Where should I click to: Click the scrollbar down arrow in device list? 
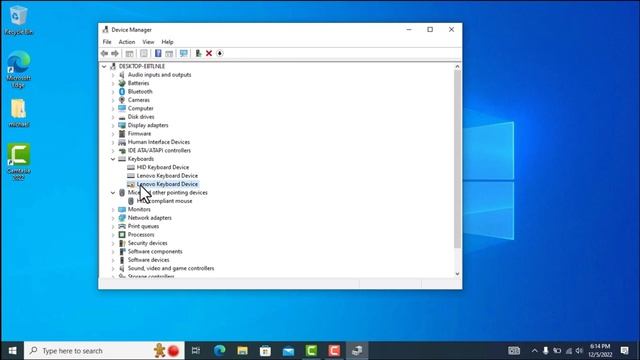pyautogui.click(x=457, y=274)
